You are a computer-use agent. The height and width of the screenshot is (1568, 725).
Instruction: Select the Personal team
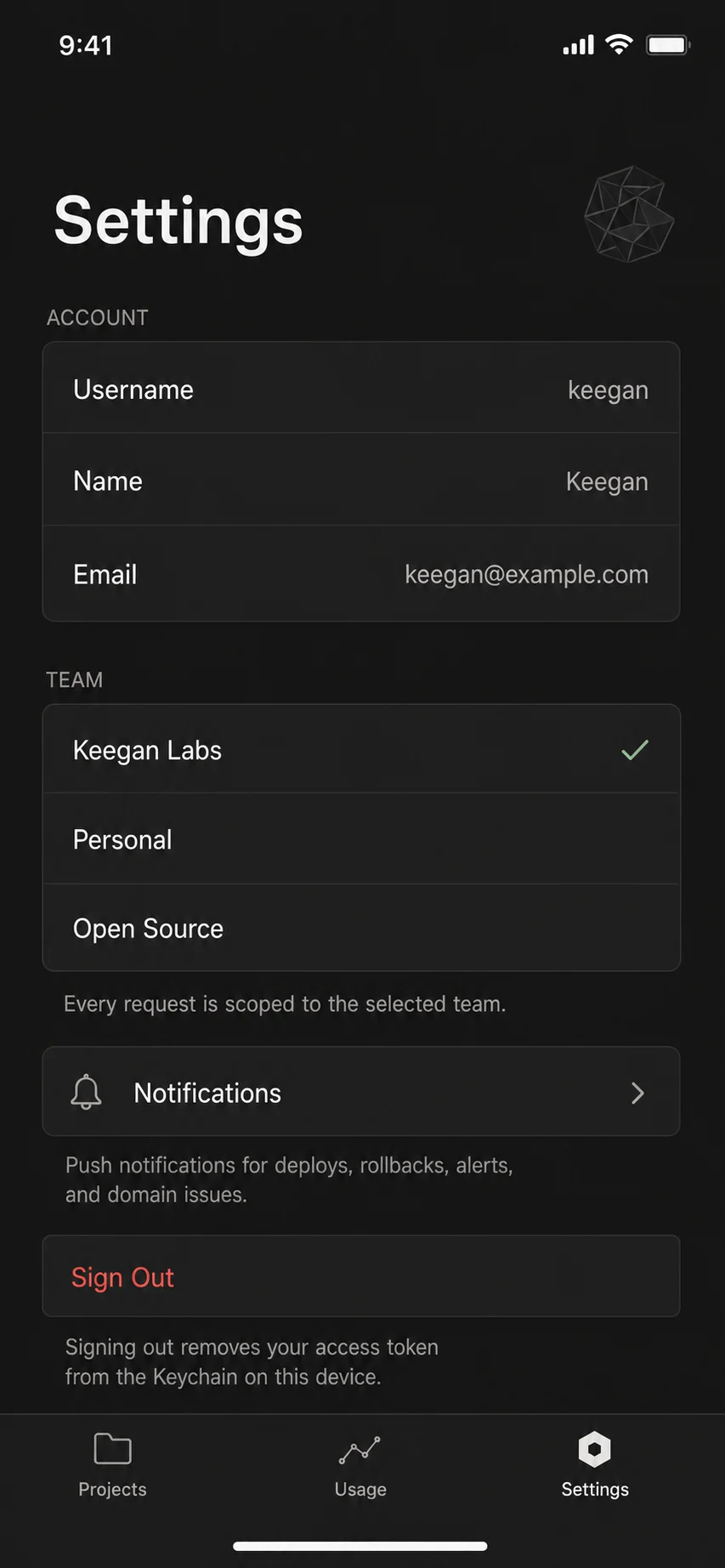click(x=361, y=839)
